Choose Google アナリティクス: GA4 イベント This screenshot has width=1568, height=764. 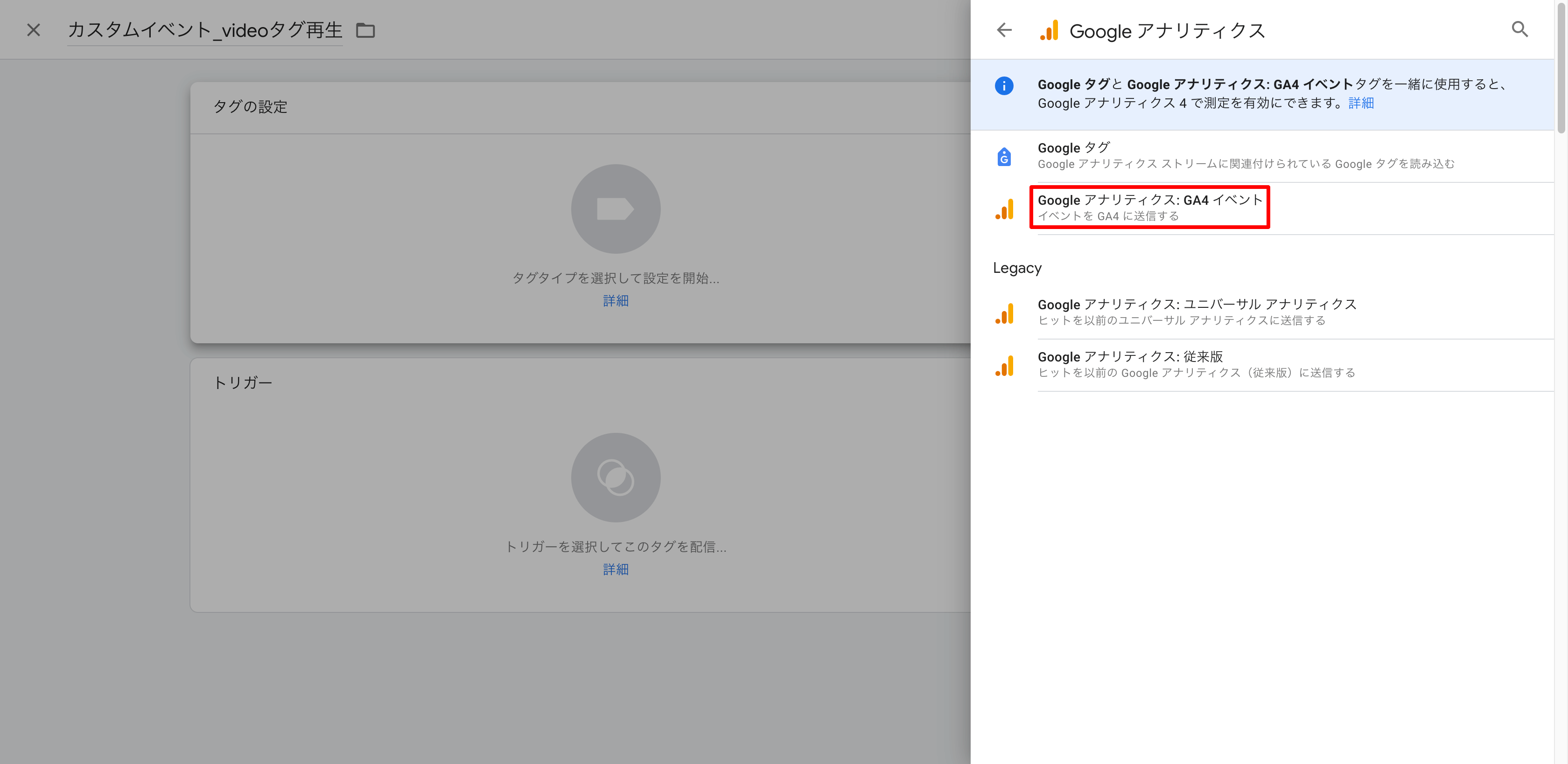click(1262, 208)
